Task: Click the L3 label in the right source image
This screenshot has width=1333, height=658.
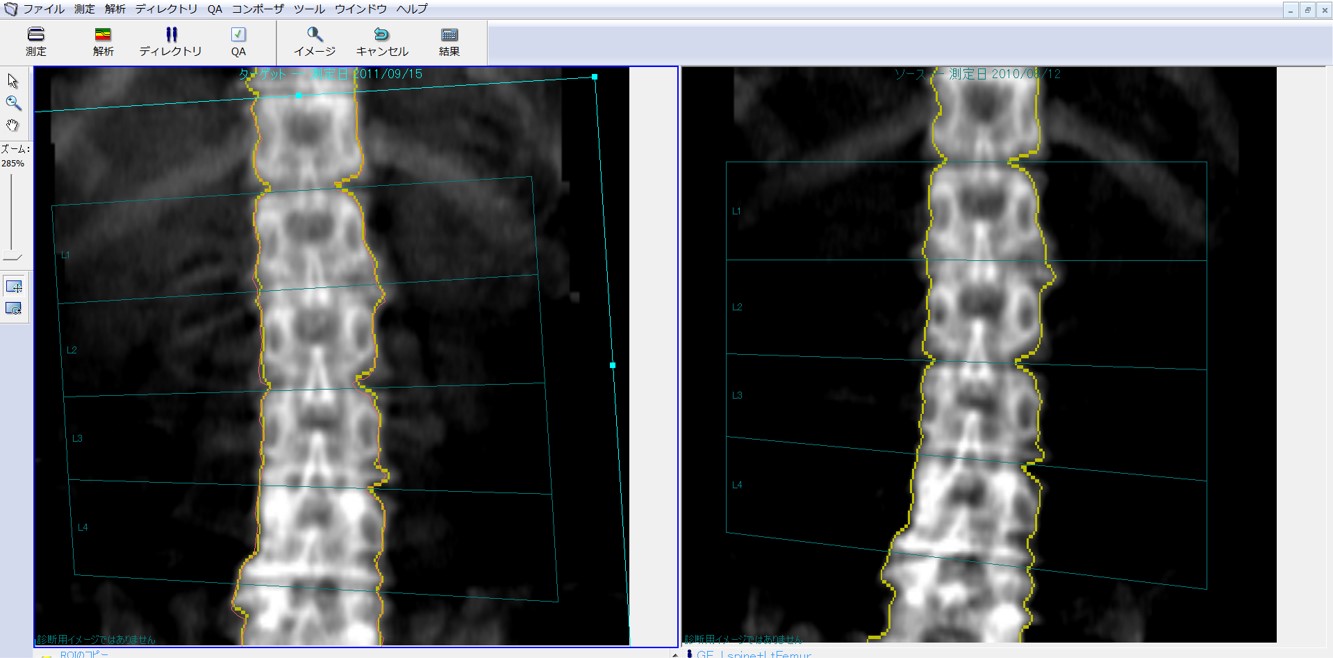Action: pos(737,396)
